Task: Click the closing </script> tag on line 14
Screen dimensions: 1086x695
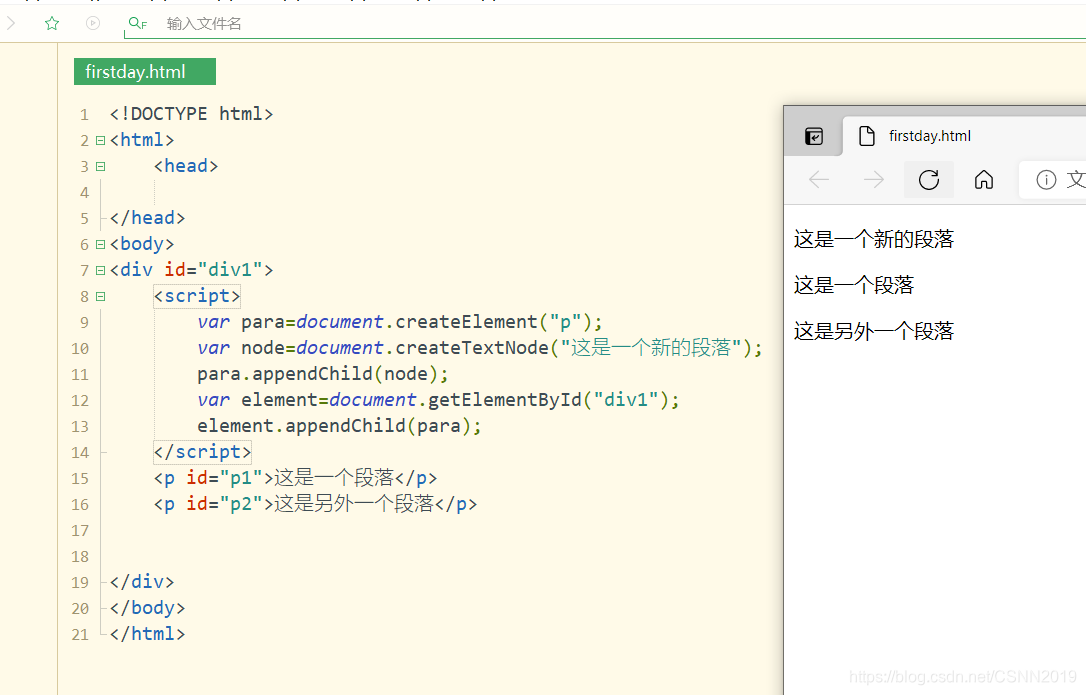Action: (202, 452)
